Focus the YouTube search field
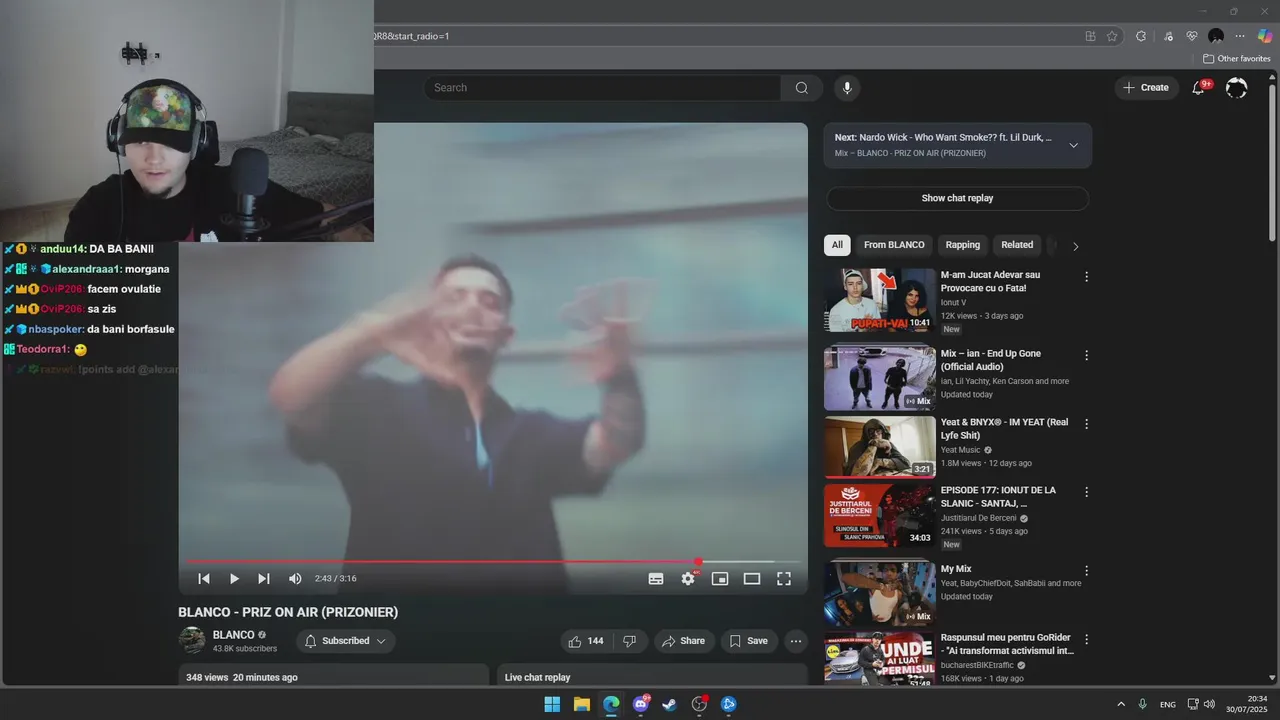Image resolution: width=1280 pixels, height=720 pixels. coord(602,88)
